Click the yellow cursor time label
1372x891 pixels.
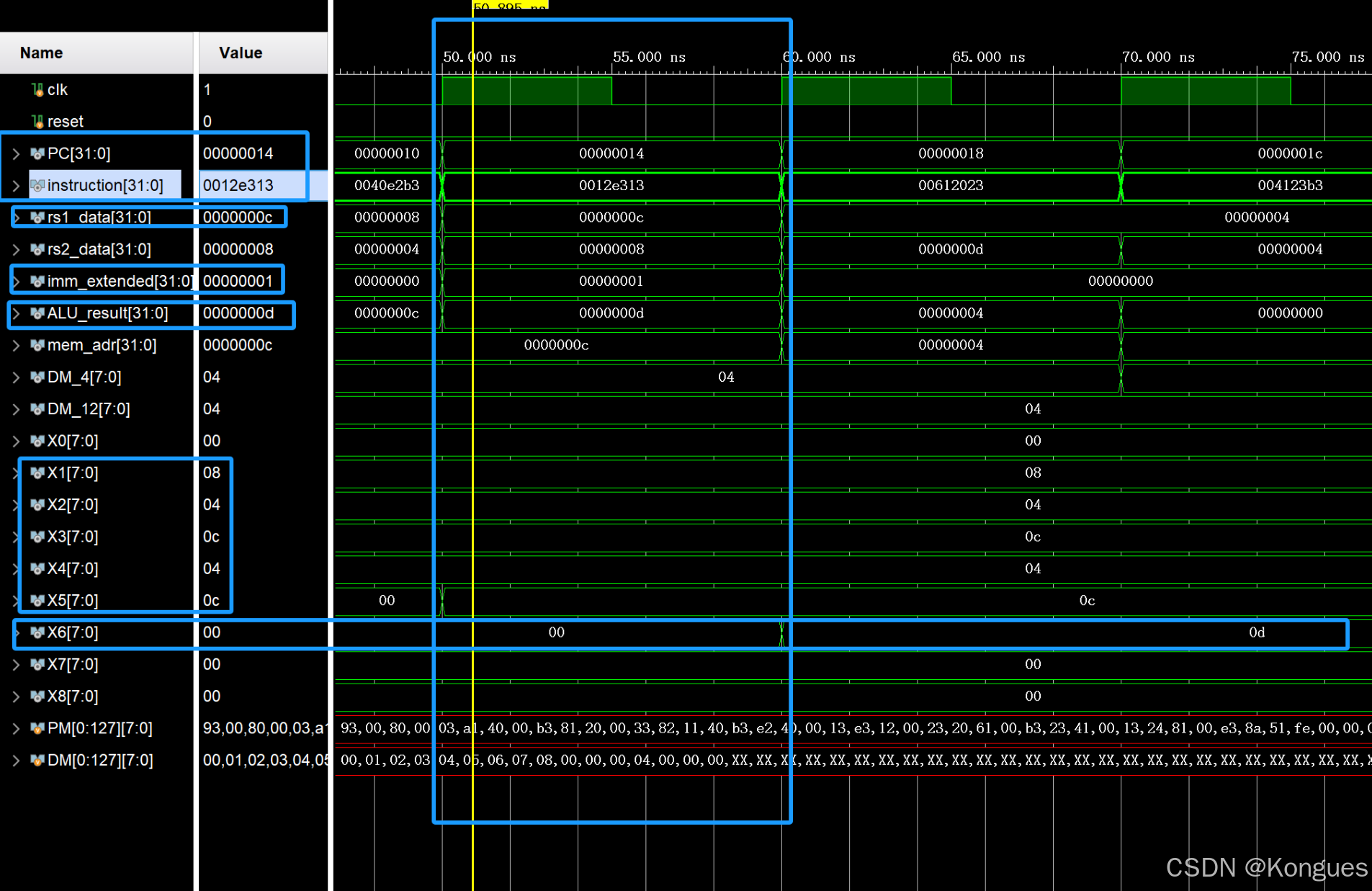[510, 5]
